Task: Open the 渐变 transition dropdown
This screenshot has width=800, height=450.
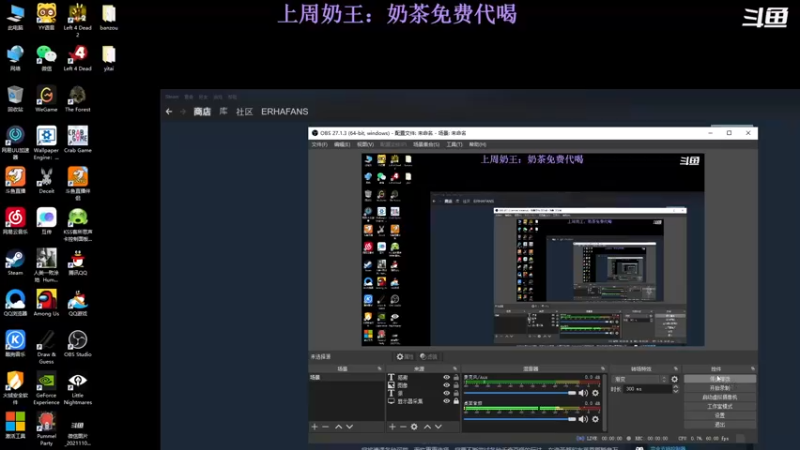Action: pos(640,379)
